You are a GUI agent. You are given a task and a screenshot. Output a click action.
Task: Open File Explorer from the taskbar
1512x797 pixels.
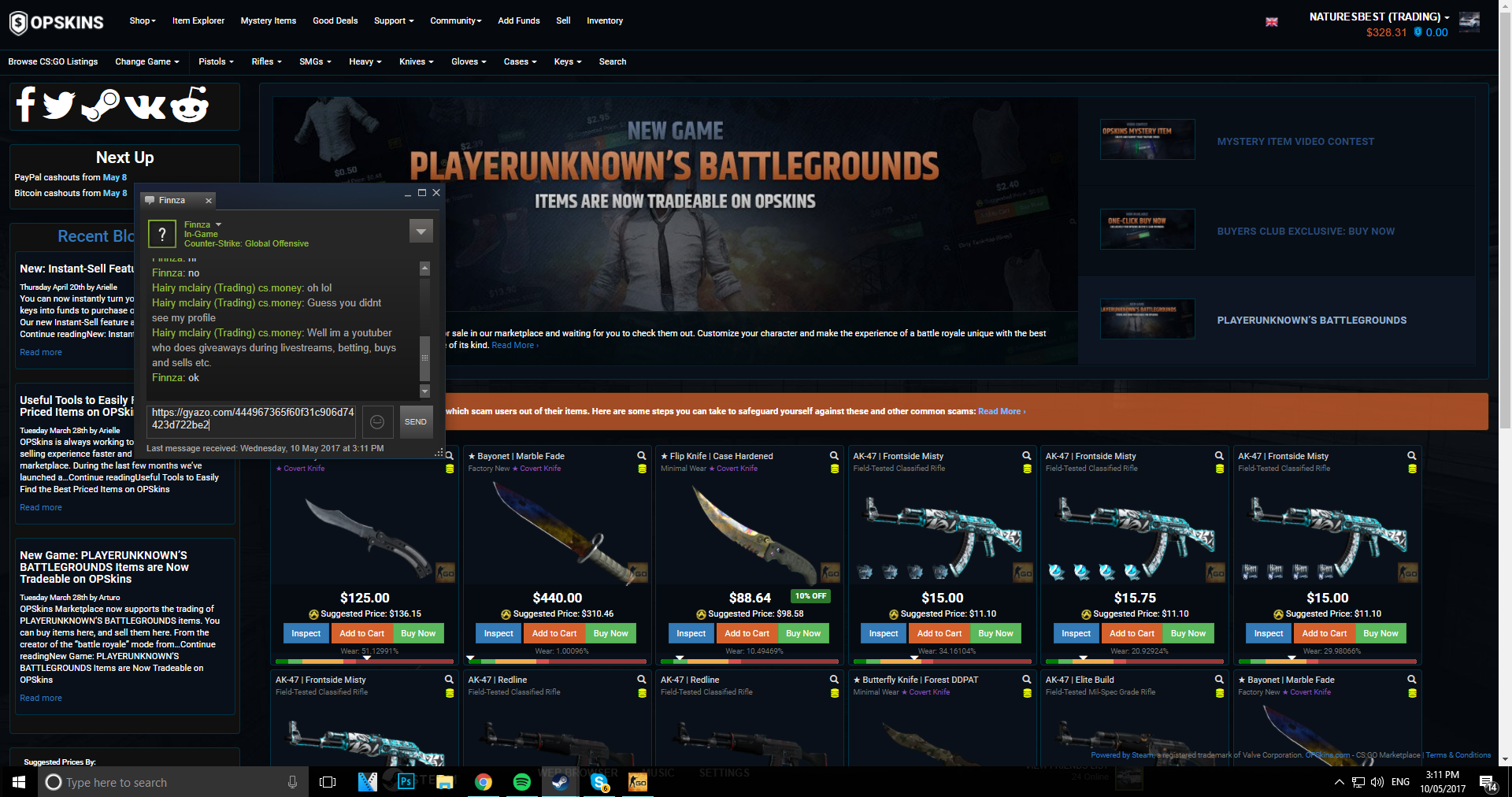[445, 782]
